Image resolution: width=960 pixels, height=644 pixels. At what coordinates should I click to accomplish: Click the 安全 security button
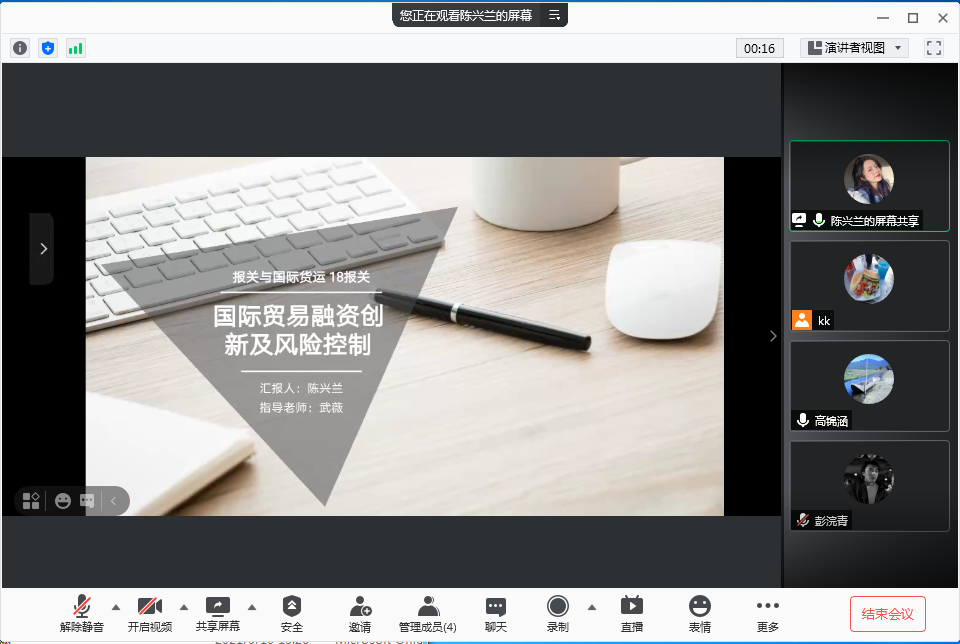(292, 613)
